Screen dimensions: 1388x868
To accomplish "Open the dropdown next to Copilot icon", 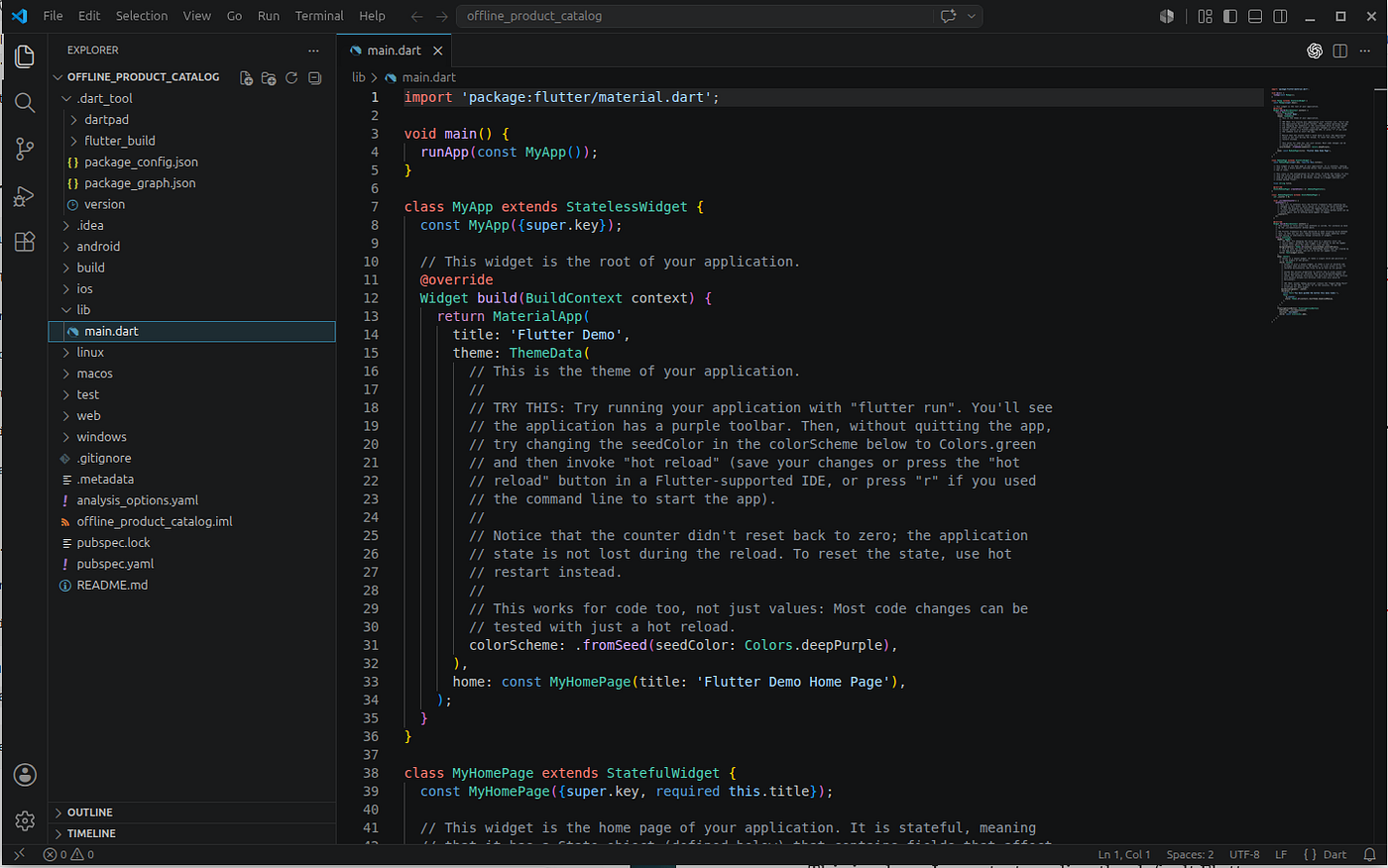I will click(x=972, y=16).
